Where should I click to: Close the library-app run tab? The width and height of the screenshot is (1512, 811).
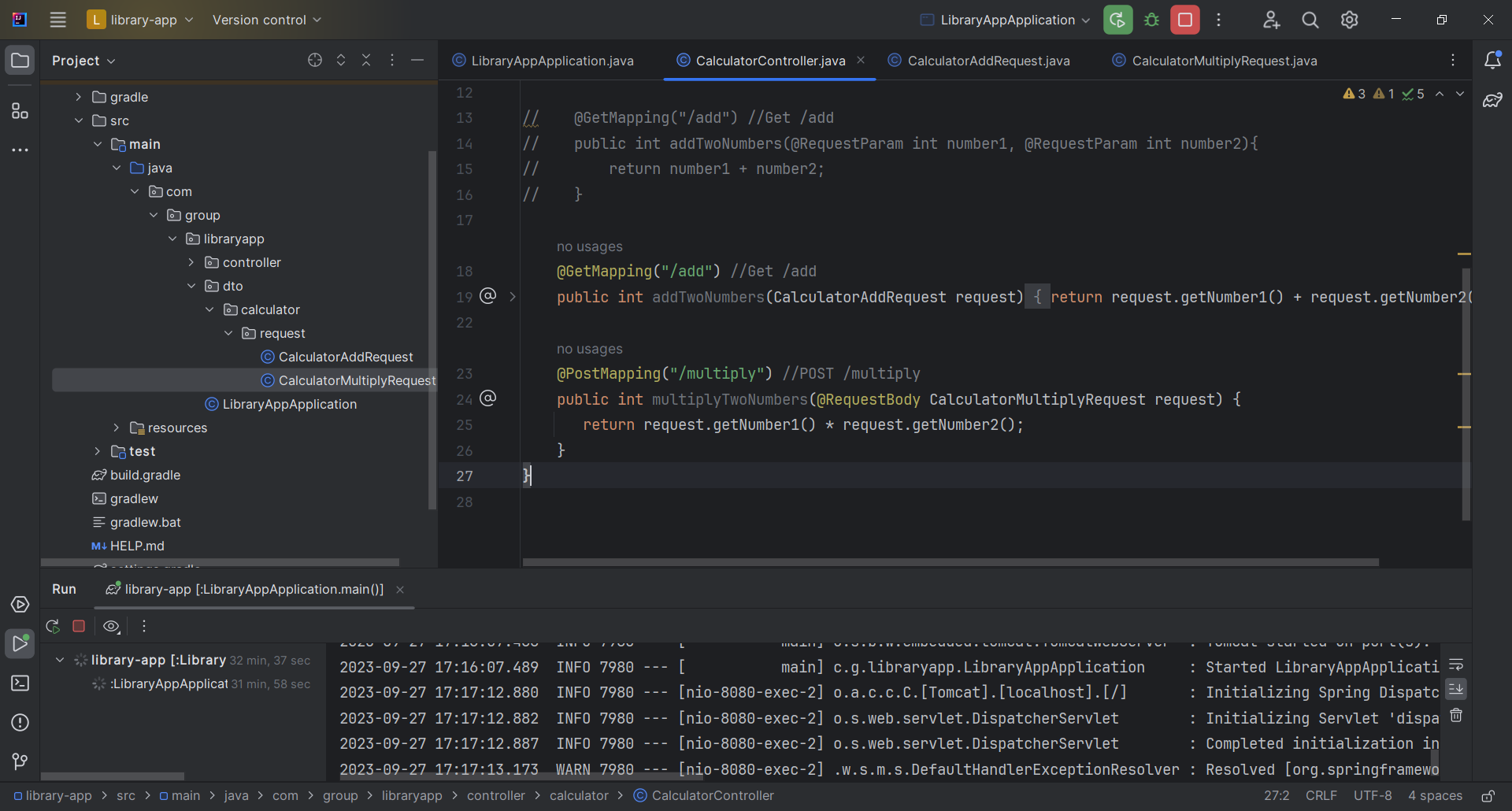pos(400,590)
